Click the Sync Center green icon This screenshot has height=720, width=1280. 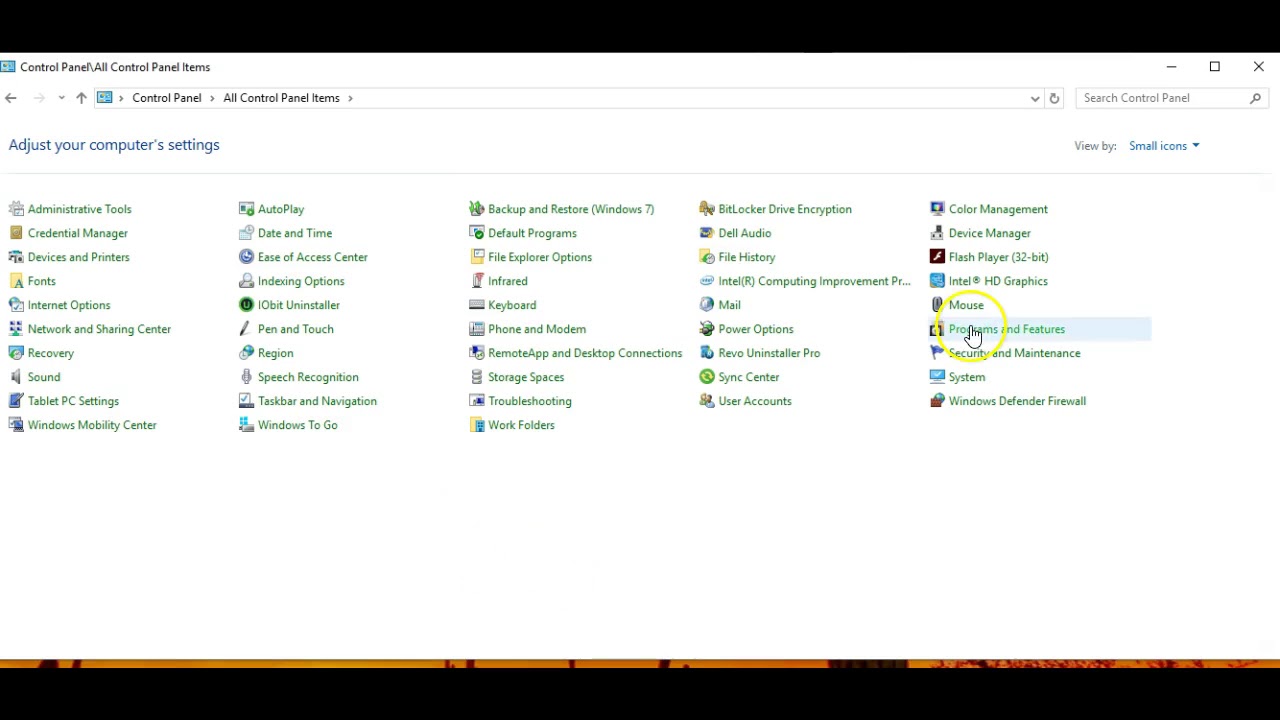point(707,377)
